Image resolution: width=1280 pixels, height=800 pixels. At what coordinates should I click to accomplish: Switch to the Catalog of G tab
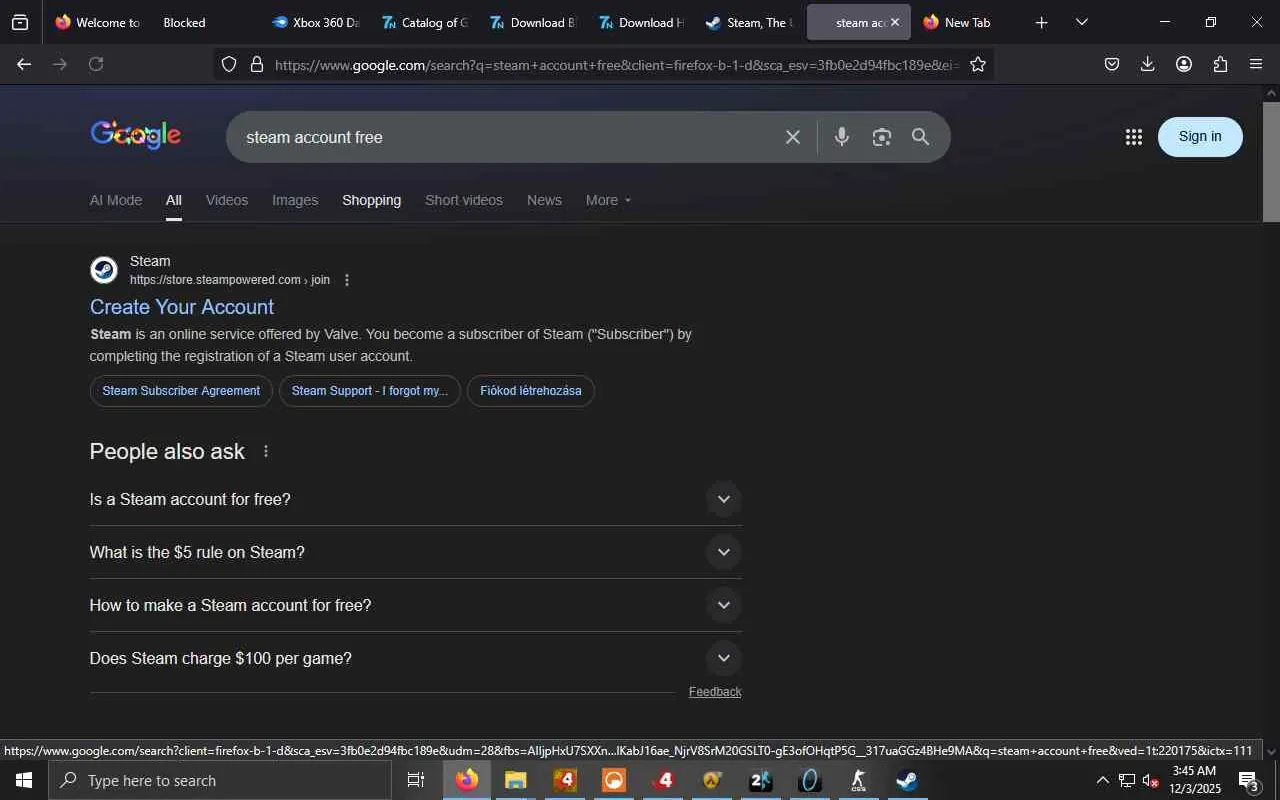point(424,22)
